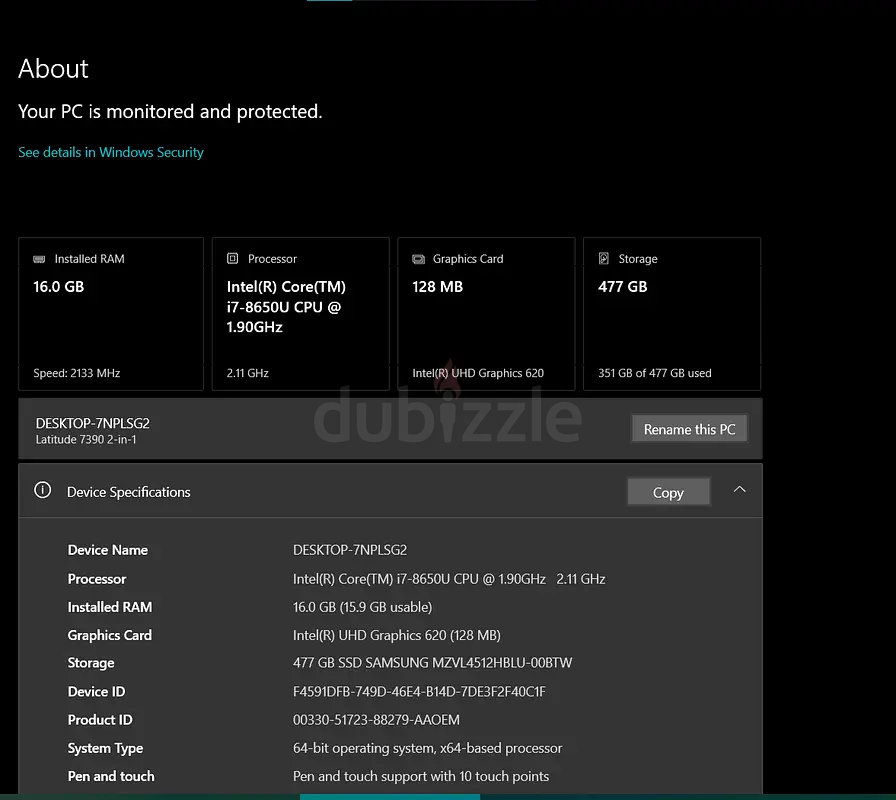
Task: Click Your PC is monitored and protected
Action: [x=170, y=111]
